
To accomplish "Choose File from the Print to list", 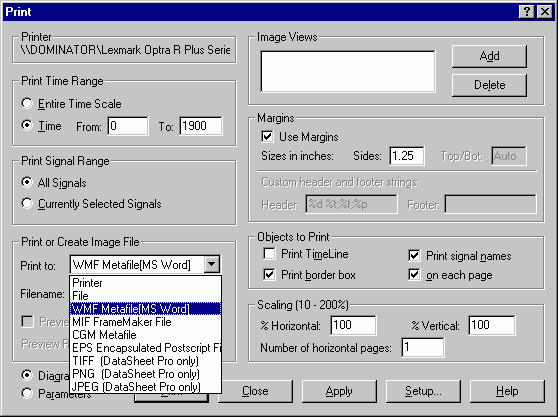I will point(146,296).
